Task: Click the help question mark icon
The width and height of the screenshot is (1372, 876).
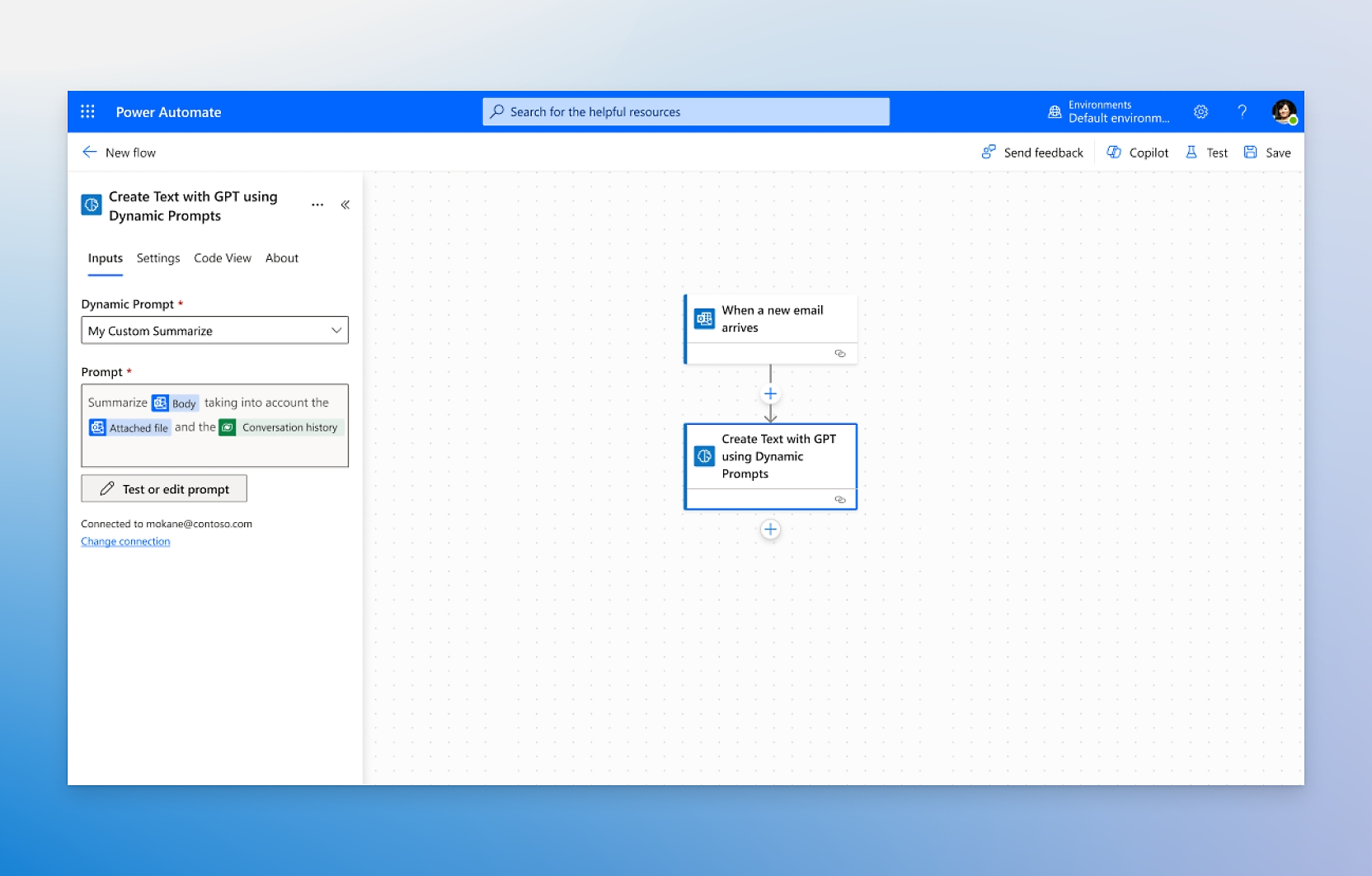Action: pos(1242,111)
